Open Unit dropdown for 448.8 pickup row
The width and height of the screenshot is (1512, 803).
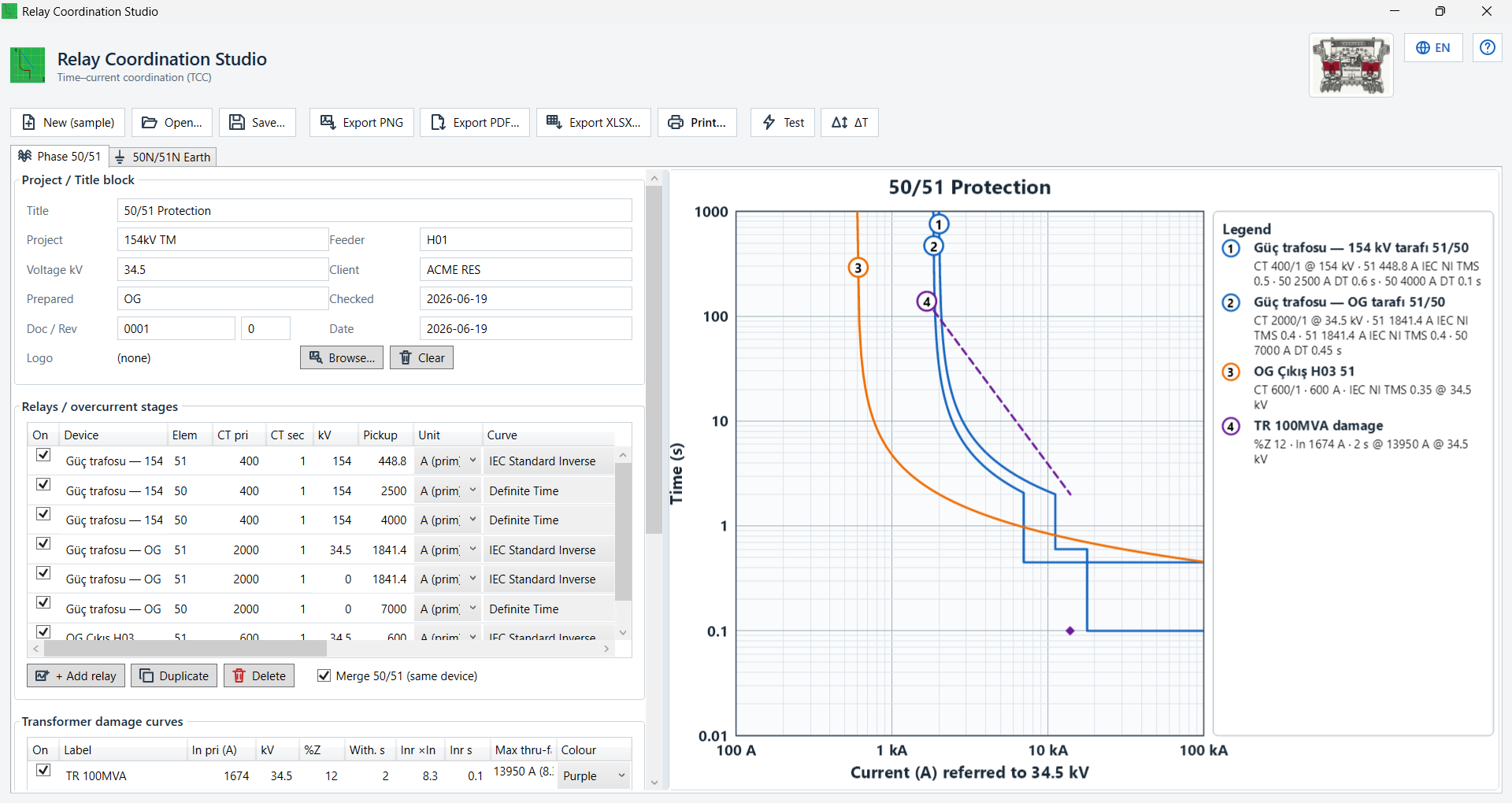(x=449, y=461)
